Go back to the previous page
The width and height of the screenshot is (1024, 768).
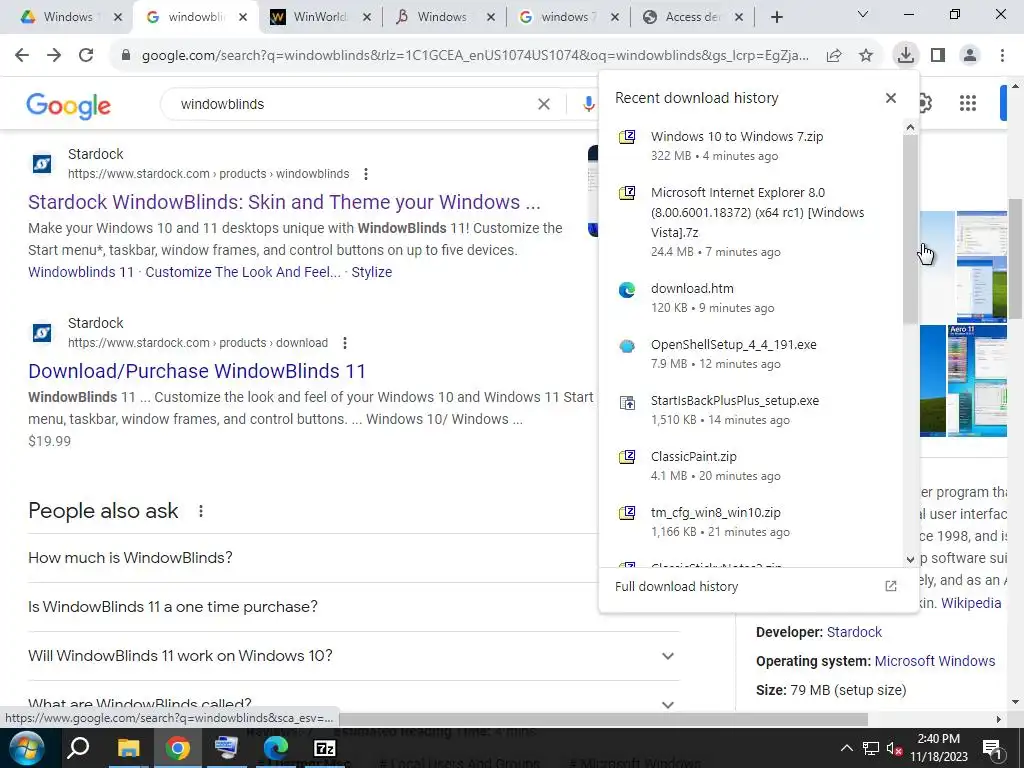[22, 56]
